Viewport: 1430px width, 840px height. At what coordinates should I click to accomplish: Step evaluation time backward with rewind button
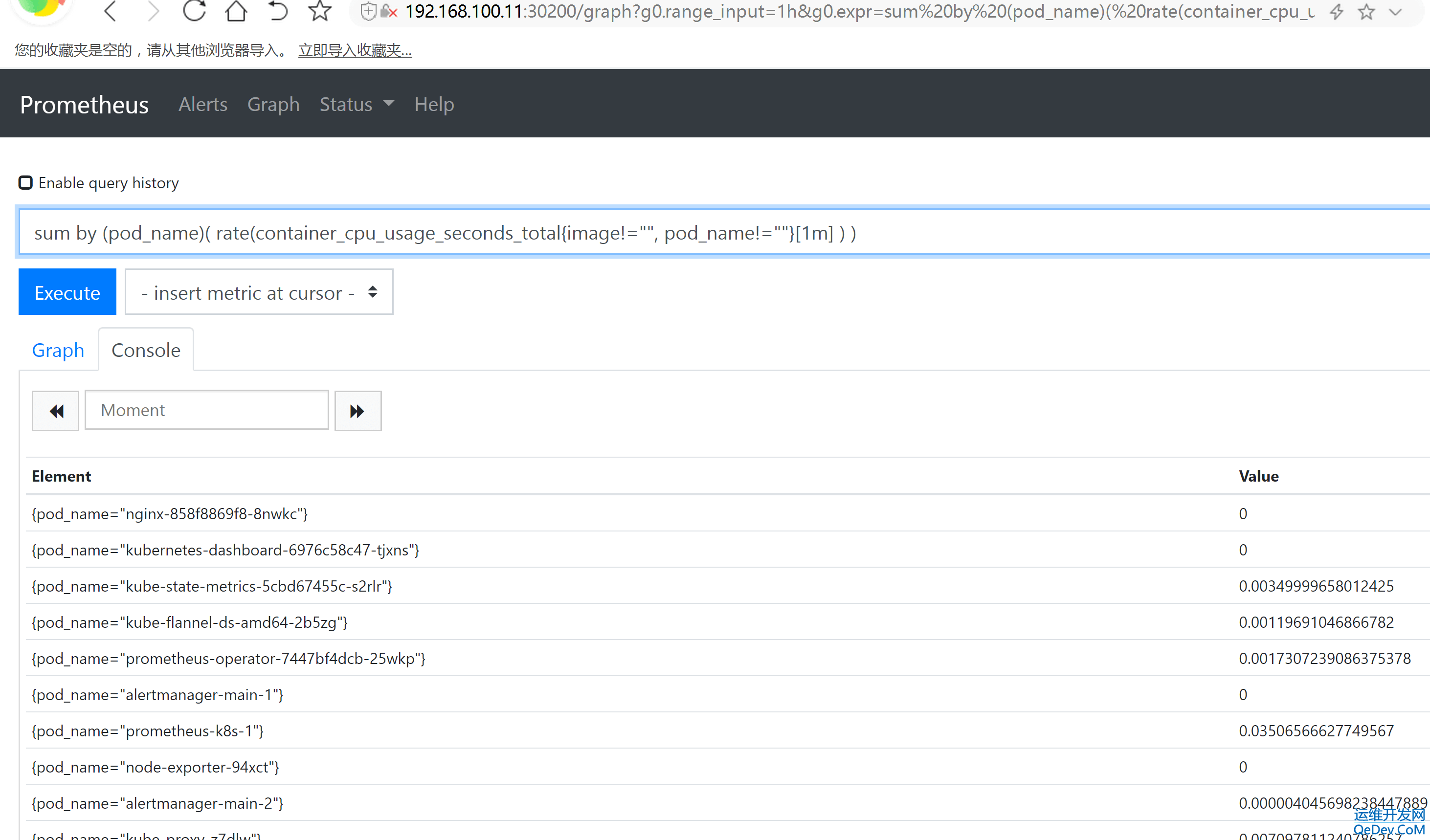click(x=56, y=411)
